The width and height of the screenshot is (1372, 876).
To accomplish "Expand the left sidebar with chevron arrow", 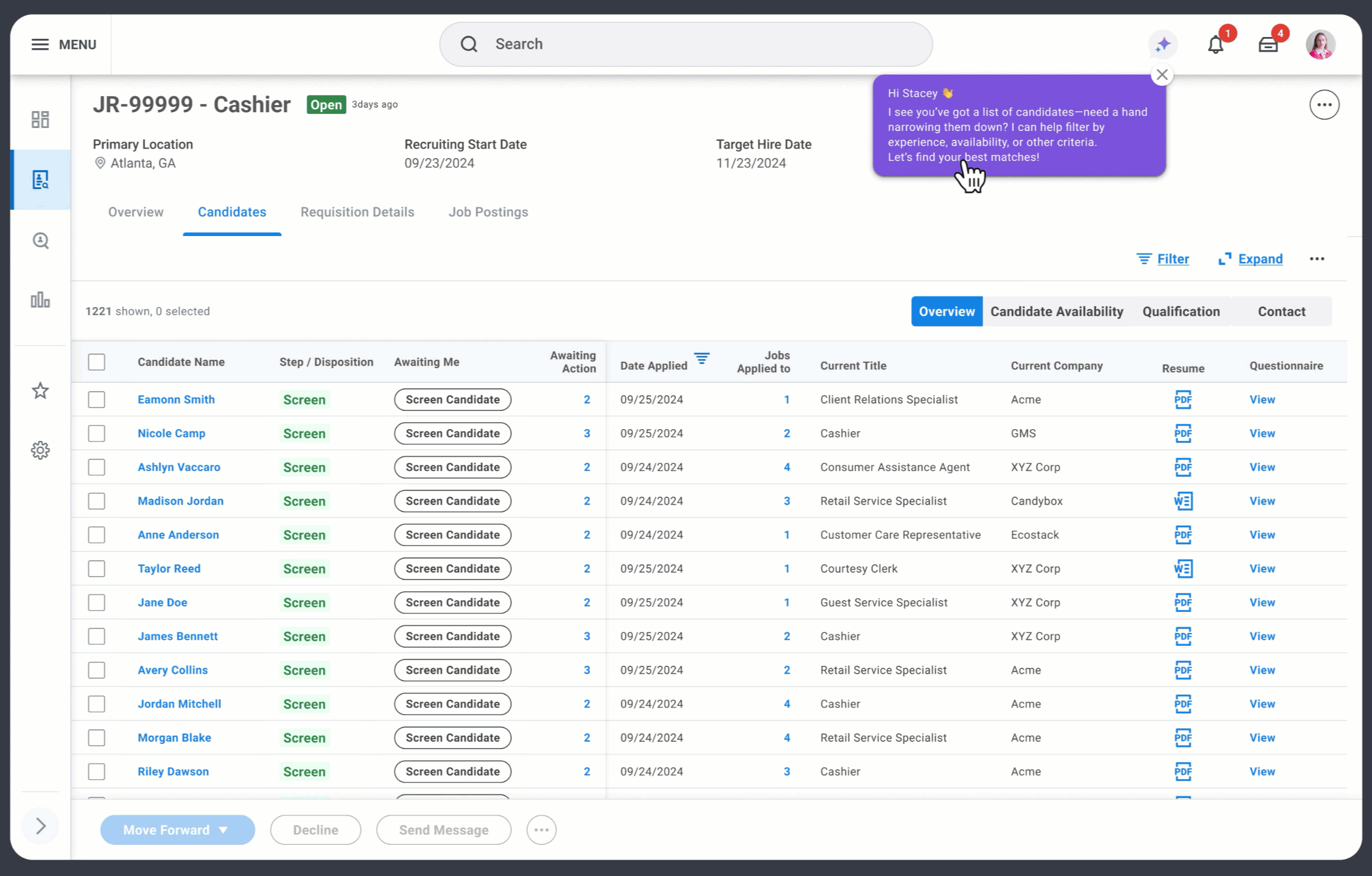I will tap(40, 826).
